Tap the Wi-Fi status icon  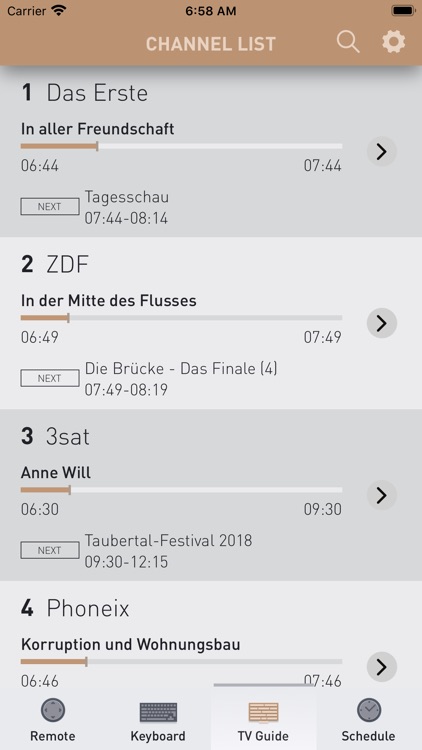pyautogui.click(x=59, y=11)
